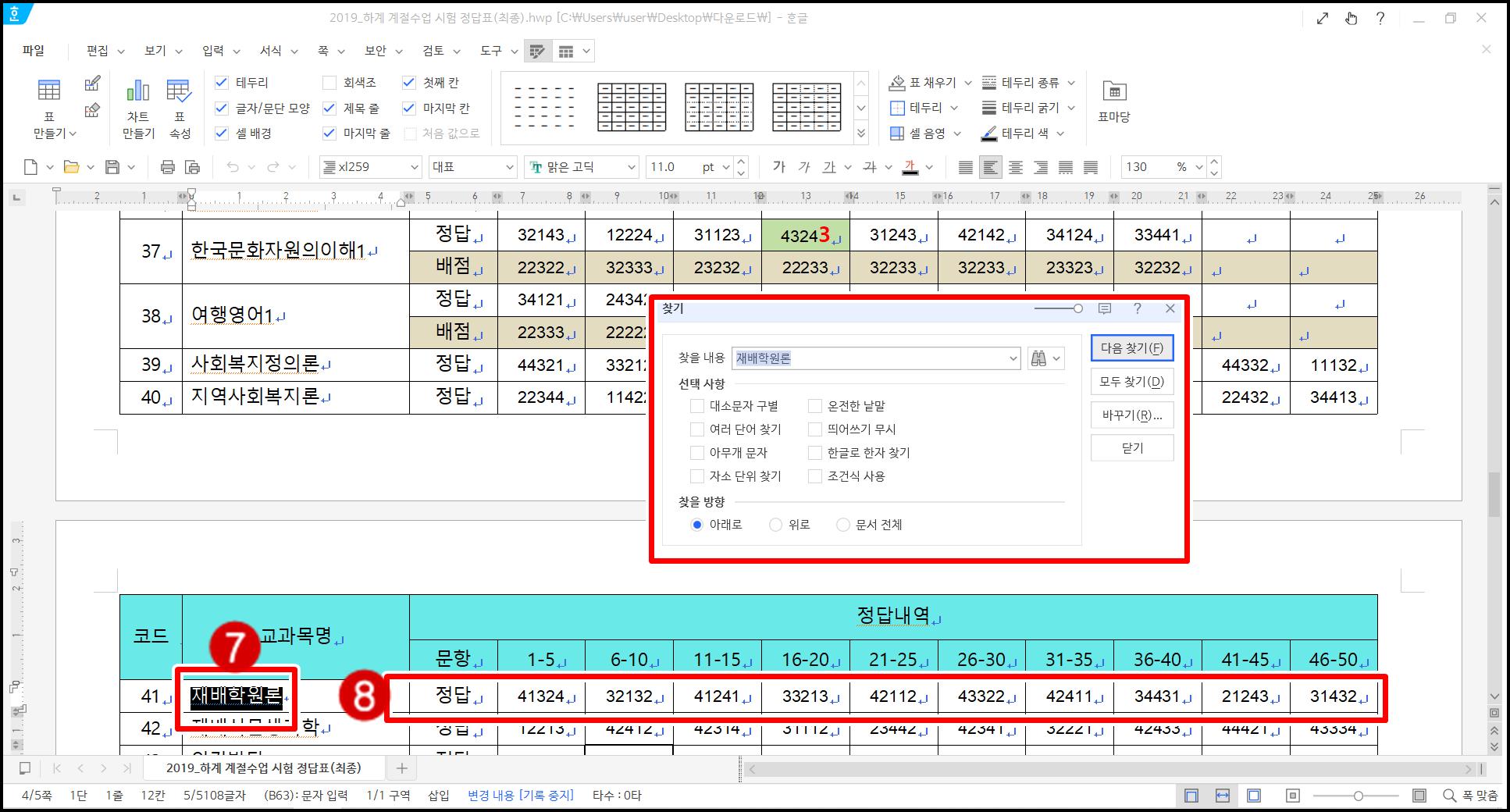Click the 표 만들기 table icon
This screenshot has height=812, width=1510.
49,91
